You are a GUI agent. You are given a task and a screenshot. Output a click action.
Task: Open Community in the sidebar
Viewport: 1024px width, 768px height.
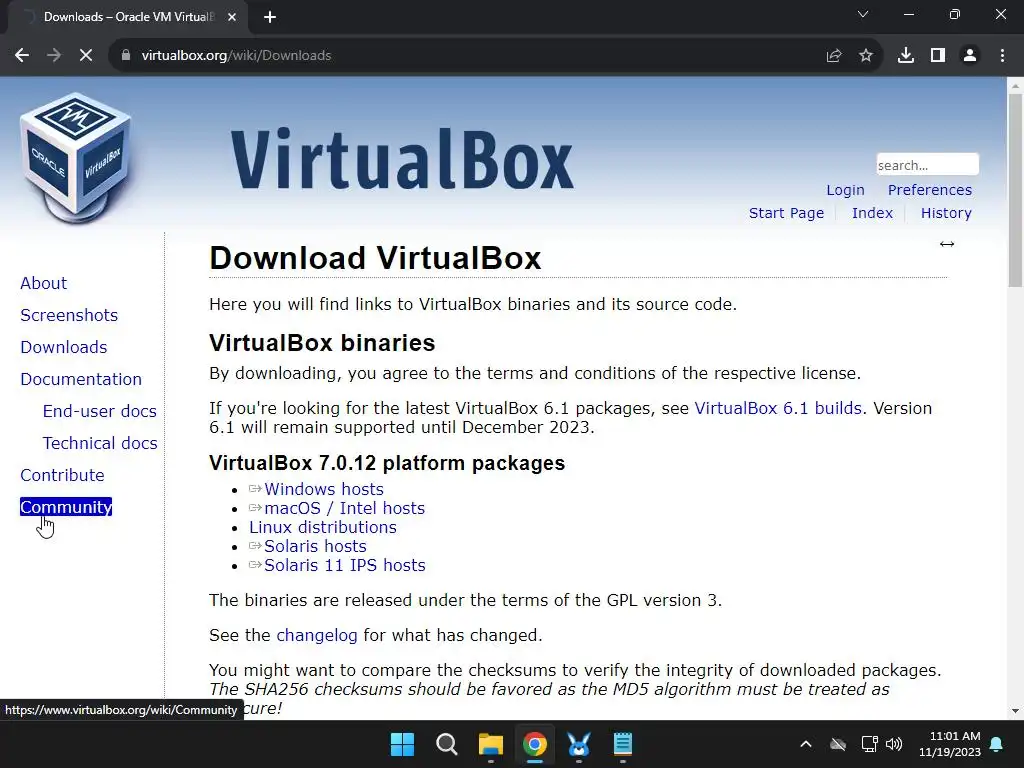point(66,507)
